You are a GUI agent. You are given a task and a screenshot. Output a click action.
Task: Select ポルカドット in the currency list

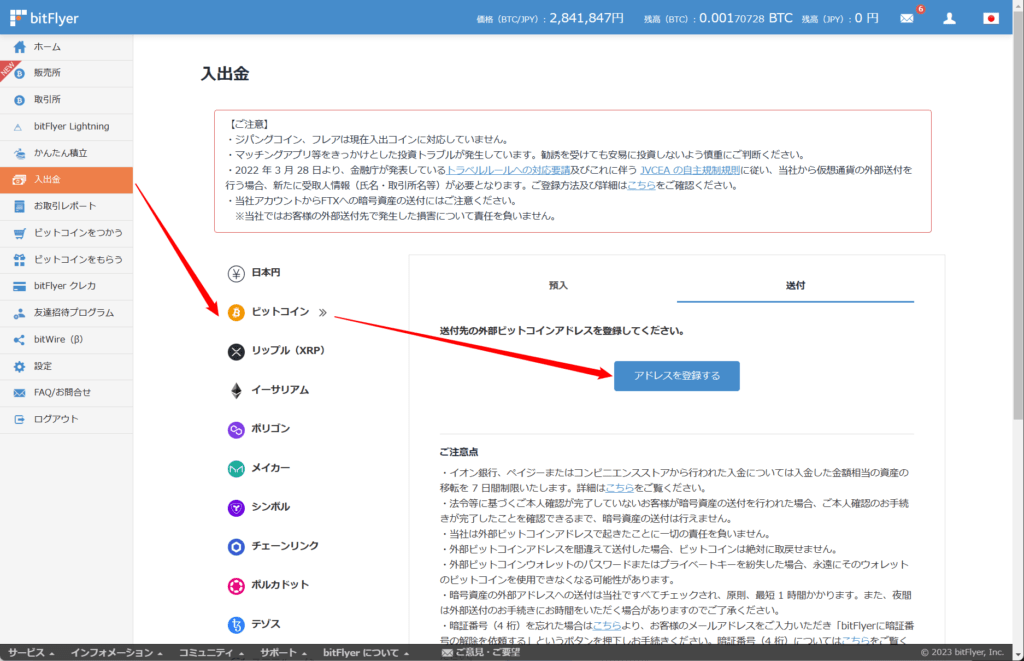tap(280, 585)
